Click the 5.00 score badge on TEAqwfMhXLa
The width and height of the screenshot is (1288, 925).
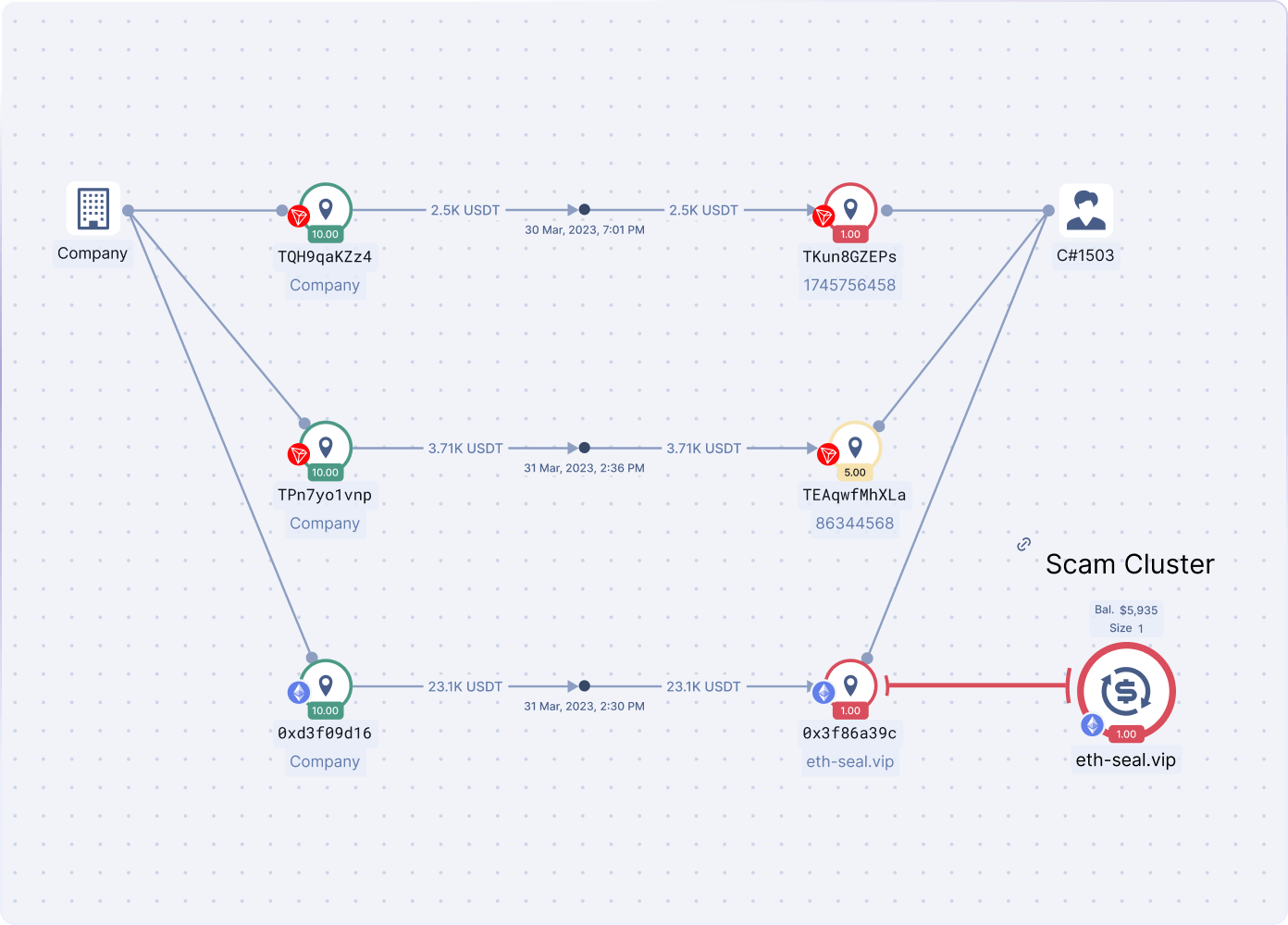pyautogui.click(x=855, y=473)
